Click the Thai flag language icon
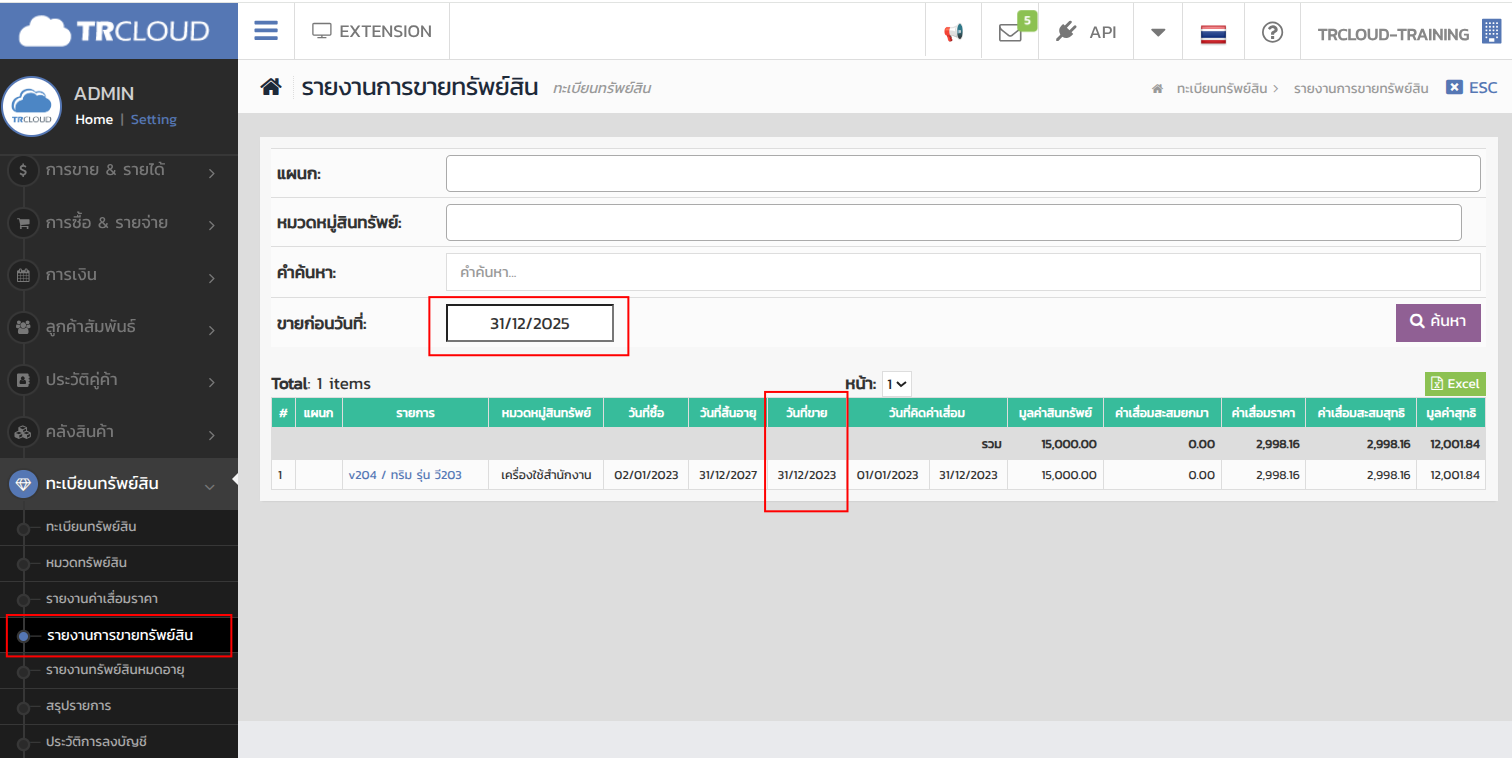The width and height of the screenshot is (1512, 758). tap(1213, 33)
